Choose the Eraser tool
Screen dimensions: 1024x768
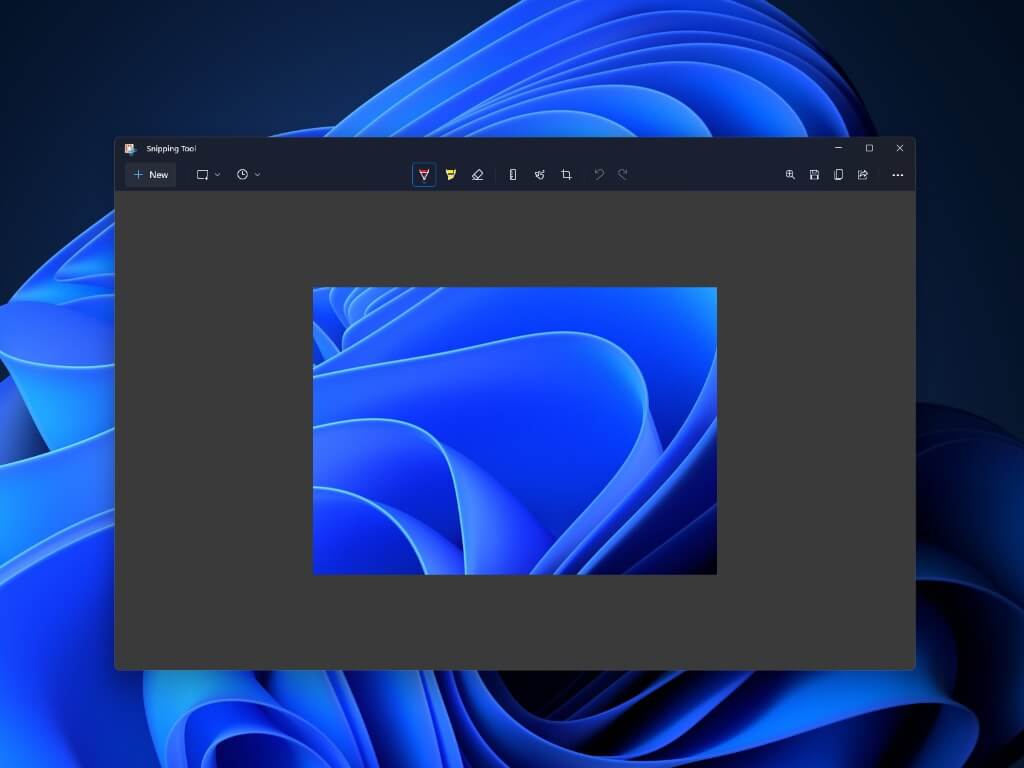[x=477, y=175]
